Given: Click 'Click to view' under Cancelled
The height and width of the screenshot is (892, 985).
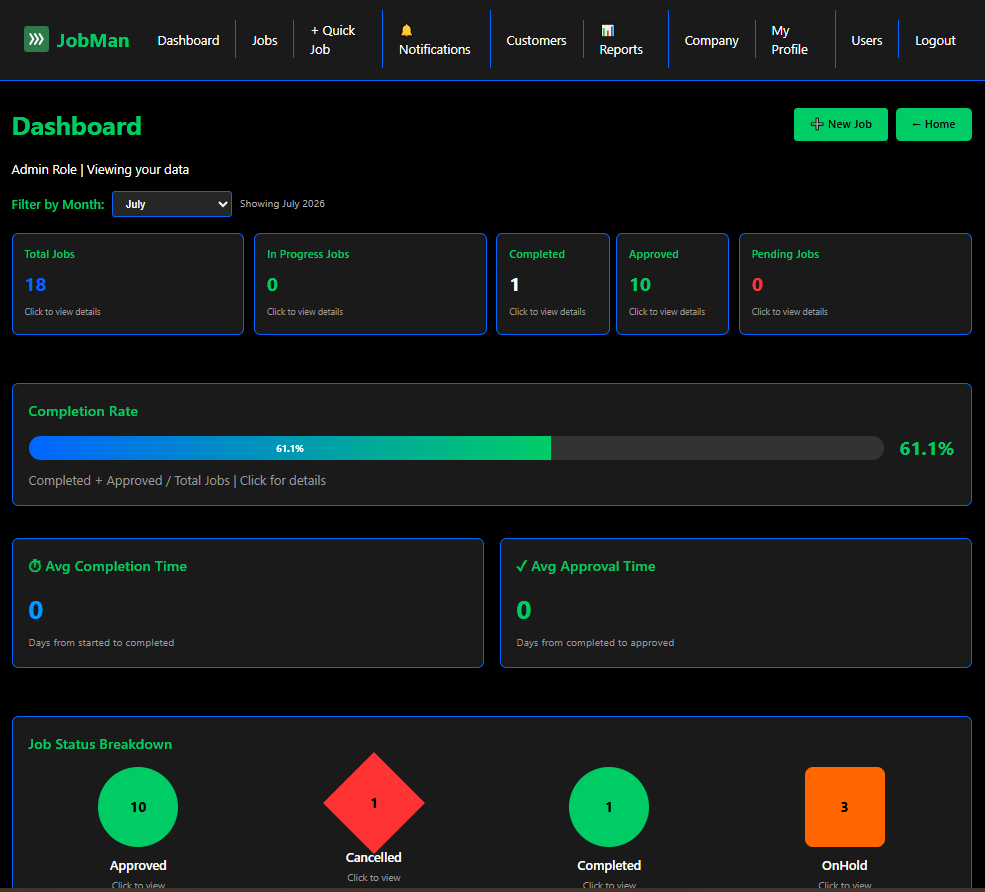Looking at the screenshot, I should [374, 878].
